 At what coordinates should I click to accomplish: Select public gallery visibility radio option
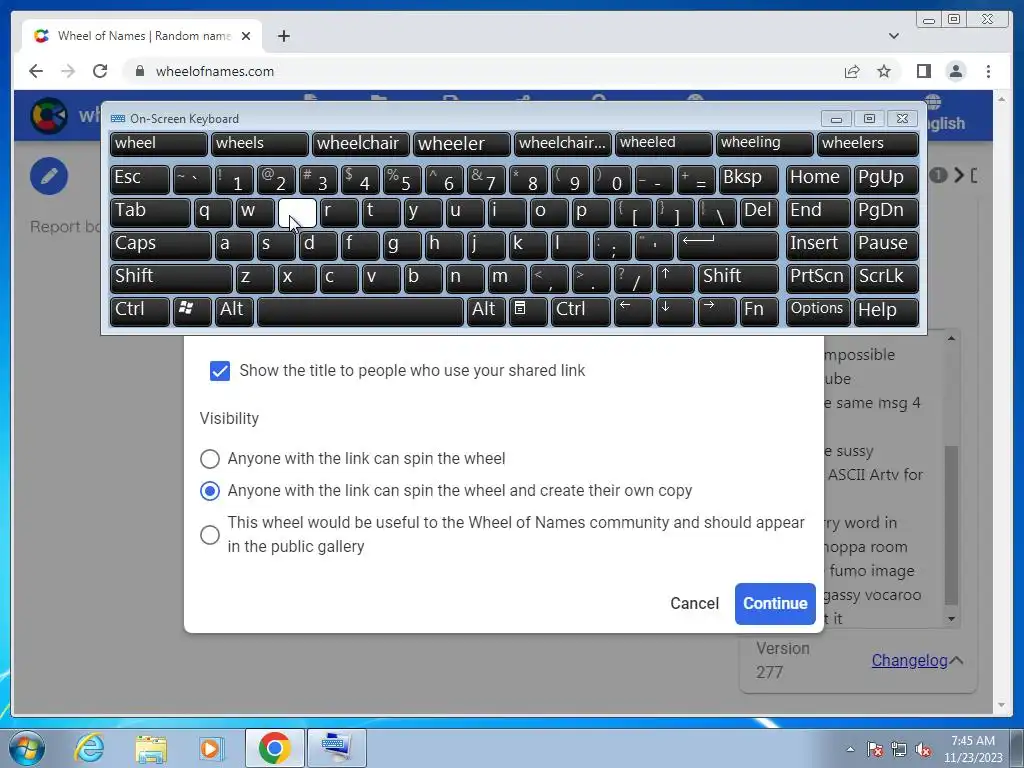pos(210,535)
